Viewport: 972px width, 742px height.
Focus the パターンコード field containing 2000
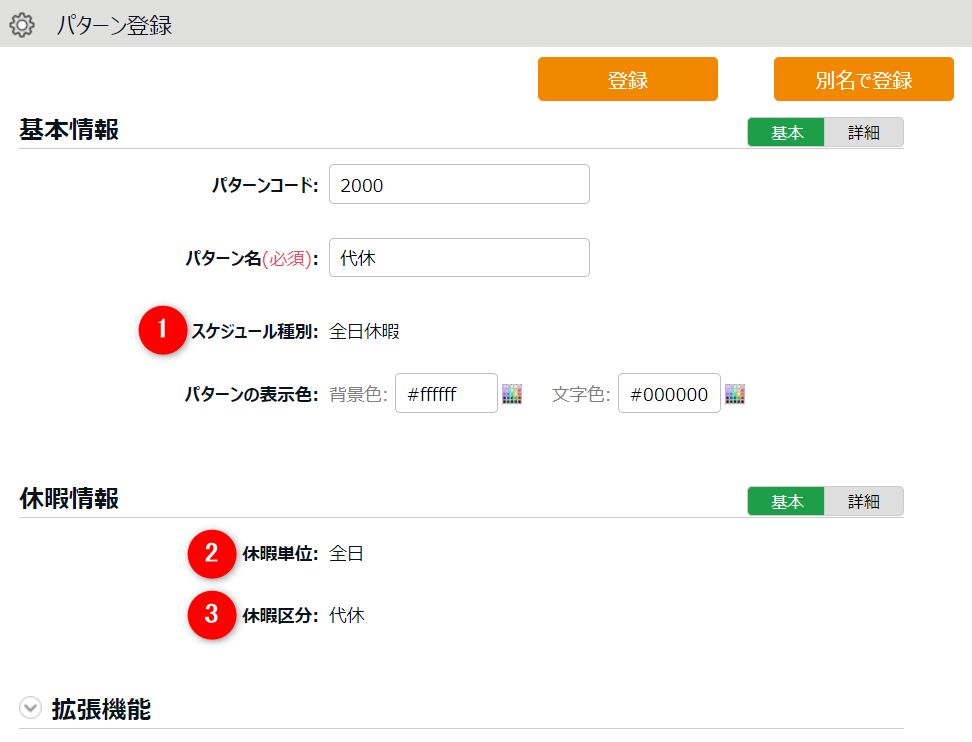(458, 185)
